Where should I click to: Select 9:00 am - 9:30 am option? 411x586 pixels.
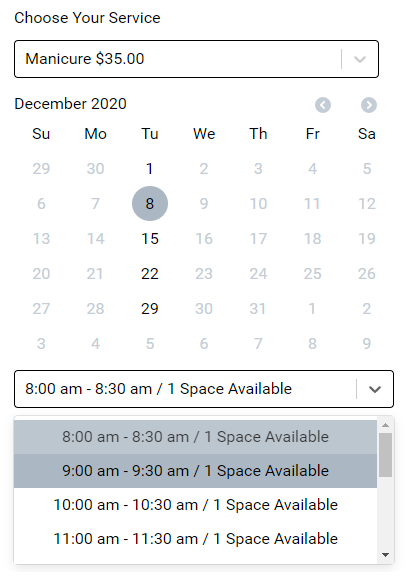(x=195, y=471)
